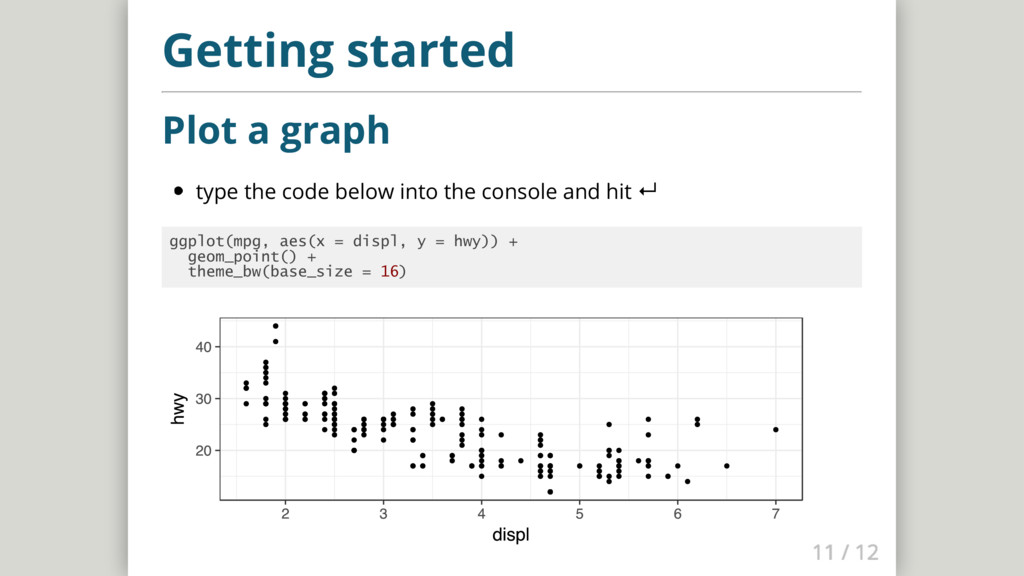Click the theme_bw(base_size = 16) code line
Viewport: 1024px width, 576px height.
[297, 271]
